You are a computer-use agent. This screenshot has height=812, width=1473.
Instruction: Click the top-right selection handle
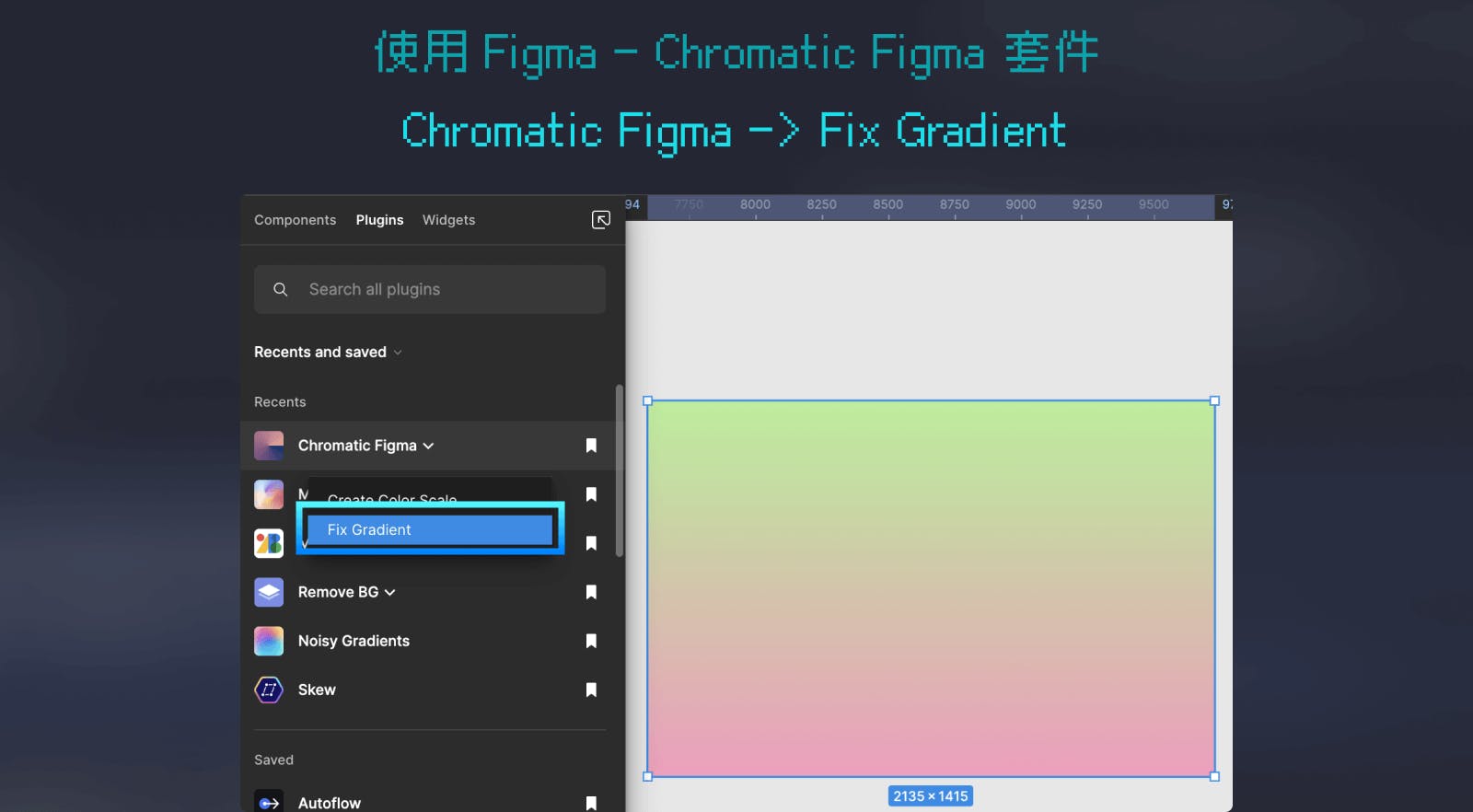(1214, 400)
